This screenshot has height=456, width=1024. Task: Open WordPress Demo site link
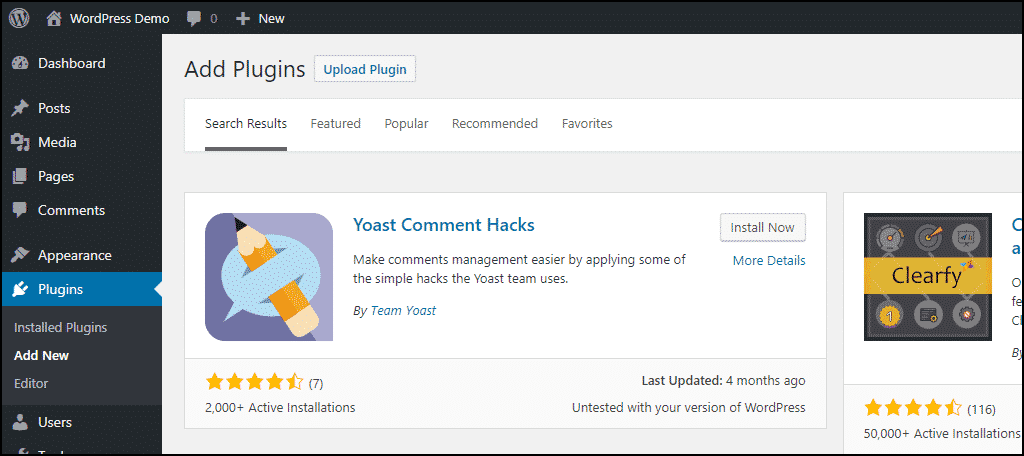[120, 19]
